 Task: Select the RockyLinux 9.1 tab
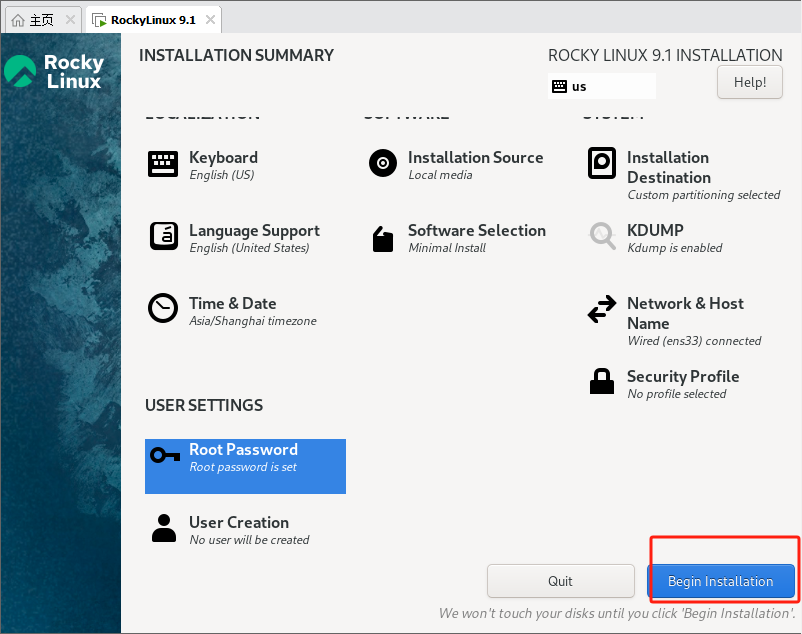pyautogui.click(x=155, y=18)
